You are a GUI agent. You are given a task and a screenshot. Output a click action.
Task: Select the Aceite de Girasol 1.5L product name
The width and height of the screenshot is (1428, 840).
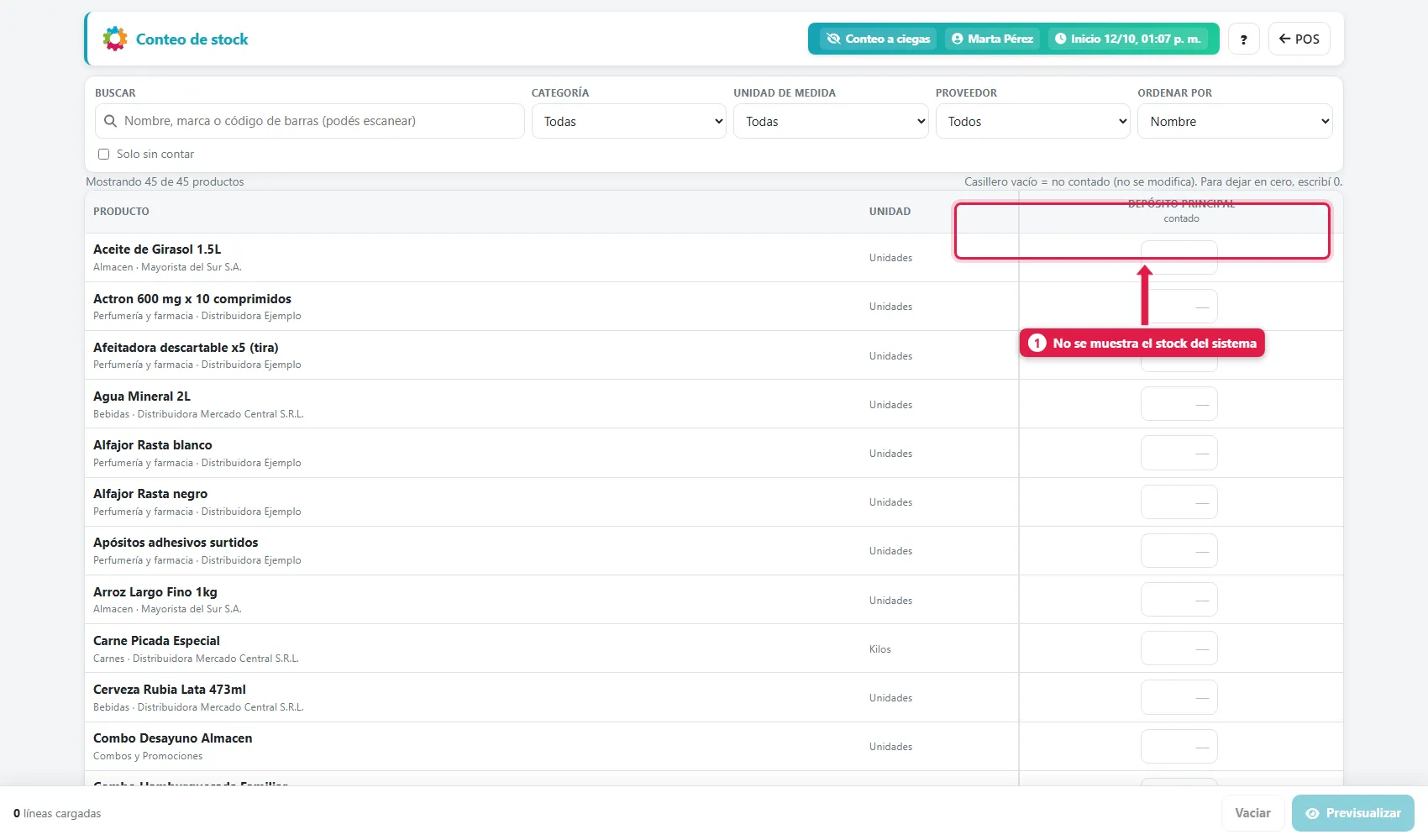(157, 249)
